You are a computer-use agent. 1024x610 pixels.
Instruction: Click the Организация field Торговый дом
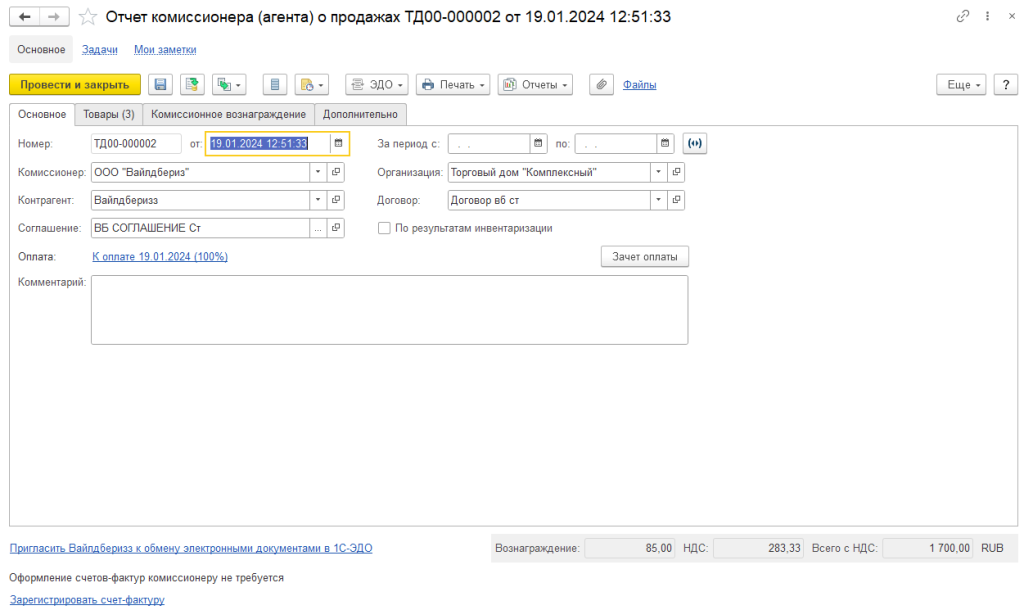(x=549, y=172)
